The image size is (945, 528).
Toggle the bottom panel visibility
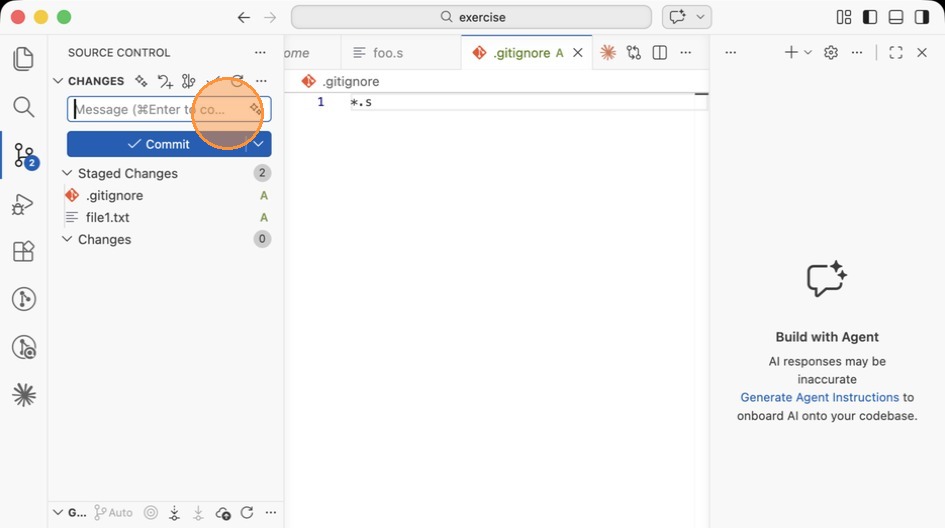point(896,17)
